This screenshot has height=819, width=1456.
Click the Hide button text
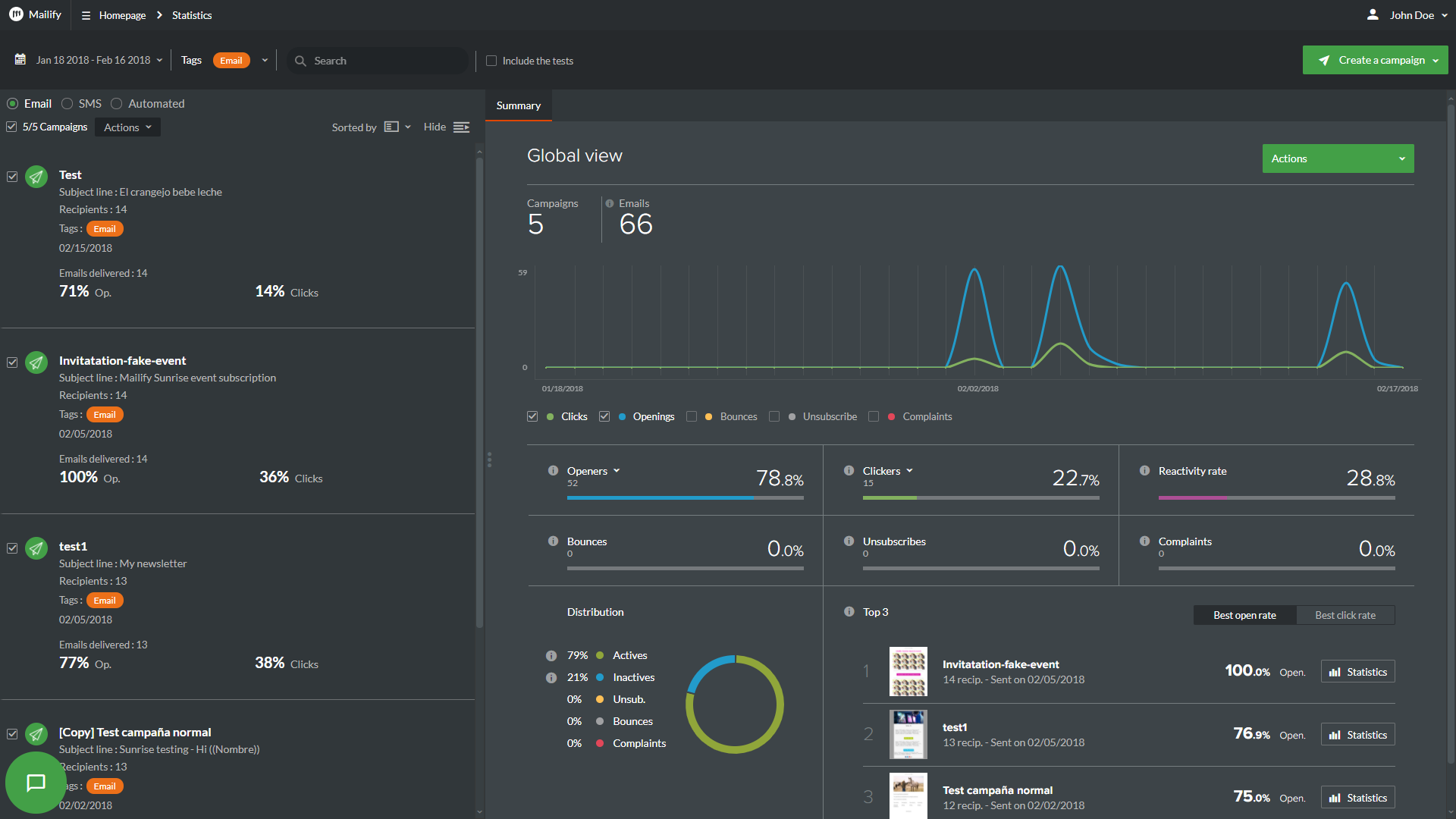coord(435,127)
